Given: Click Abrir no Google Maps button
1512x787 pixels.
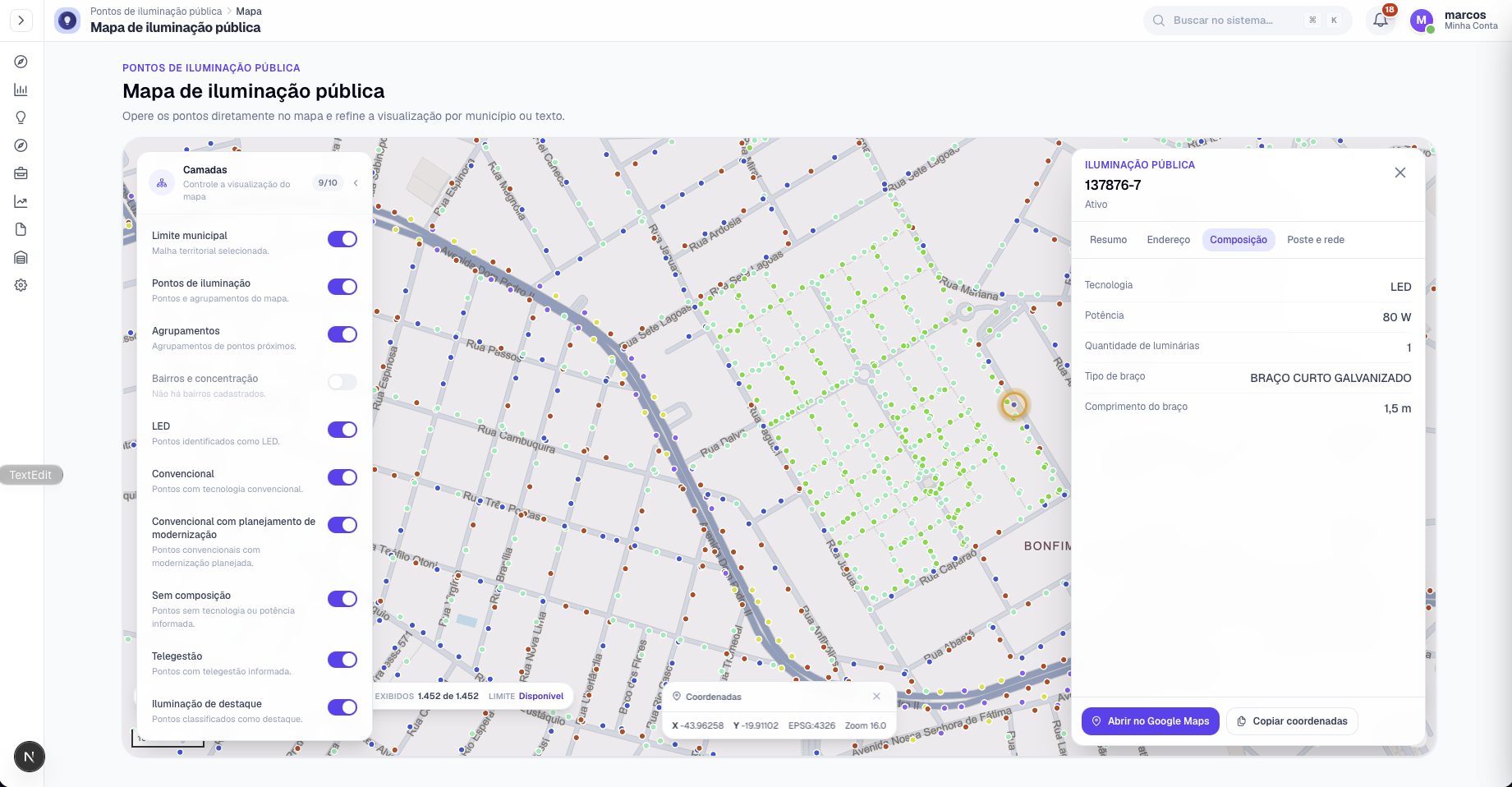Looking at the screenshot, I should 1150,721.
